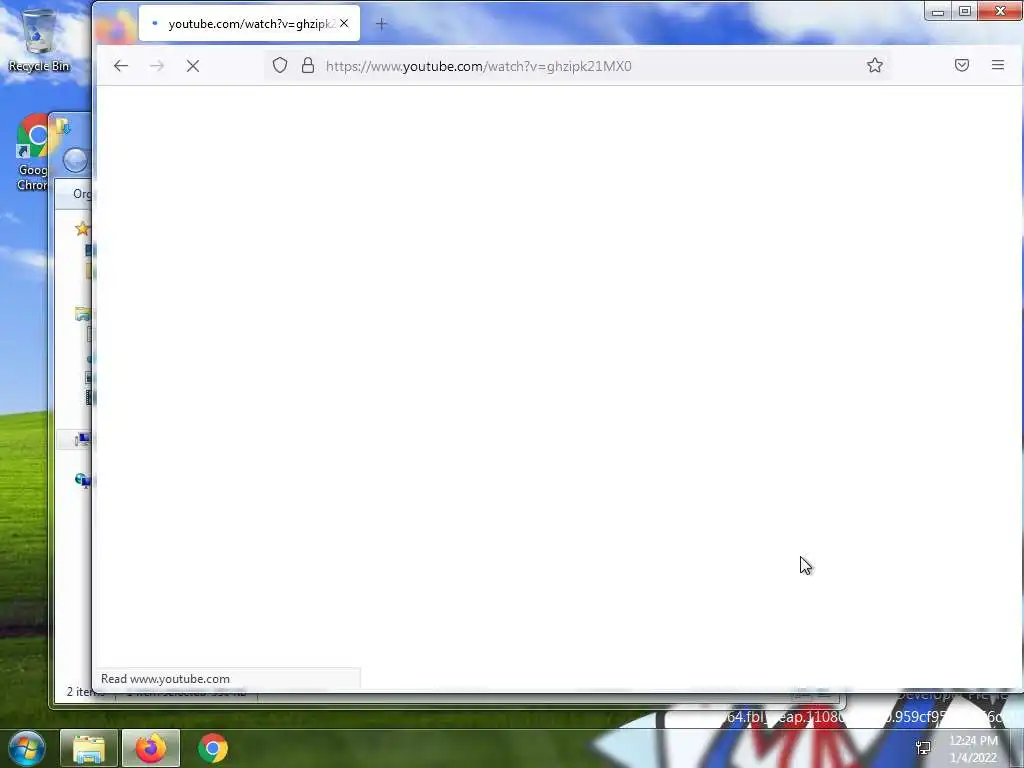Click Favorites star in Explorer window behind

click(82, 229)
